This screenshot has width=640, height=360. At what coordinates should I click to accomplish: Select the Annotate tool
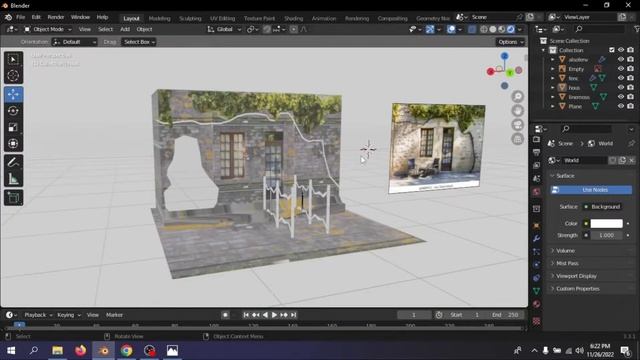13,162
